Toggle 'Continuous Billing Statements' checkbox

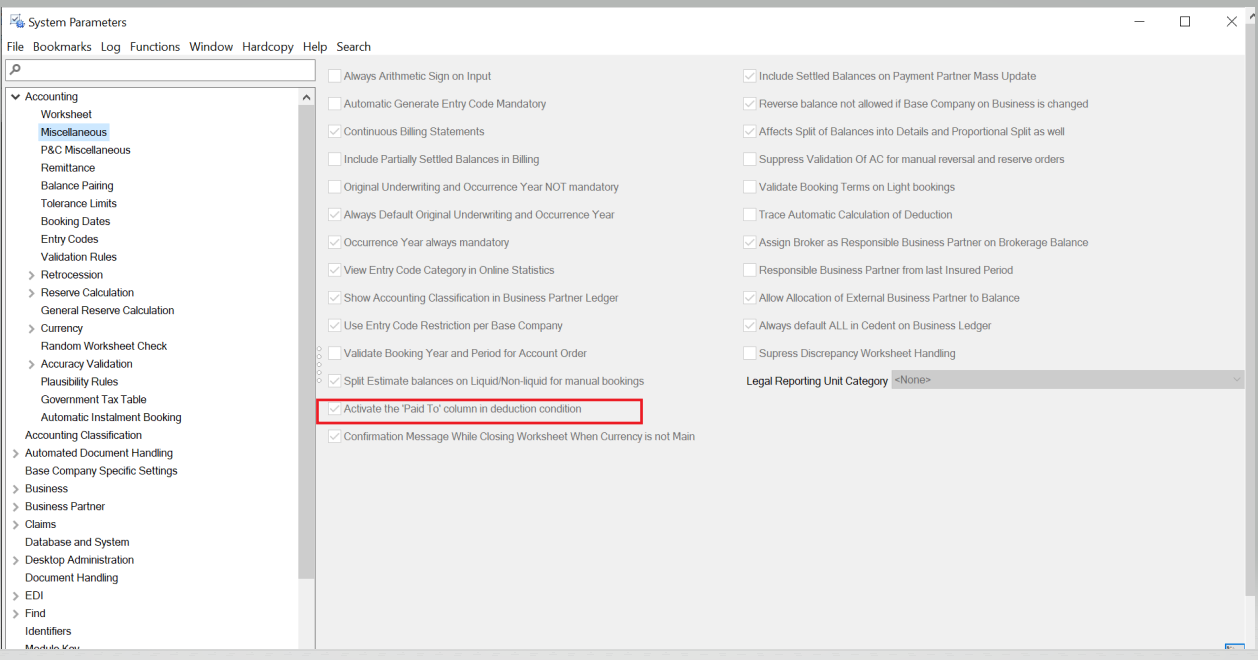tap(336, 132)
